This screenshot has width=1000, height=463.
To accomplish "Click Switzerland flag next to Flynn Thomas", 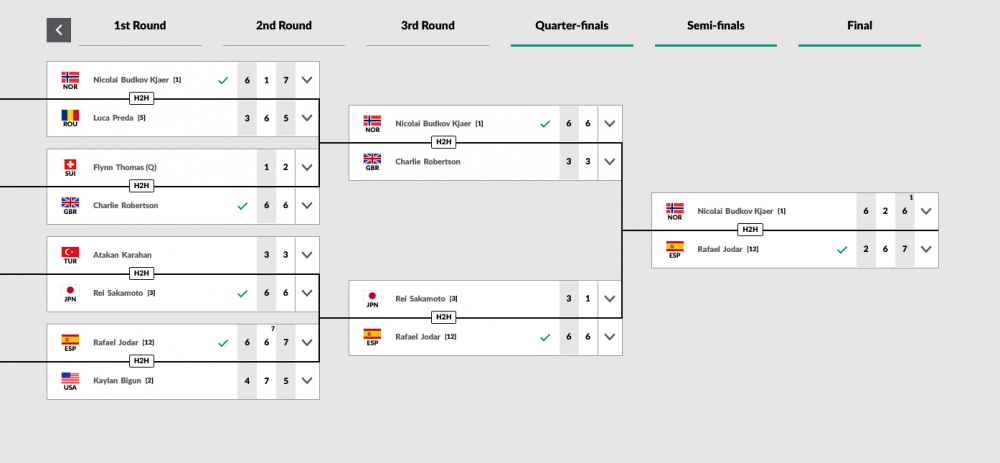I will point(70,165).
